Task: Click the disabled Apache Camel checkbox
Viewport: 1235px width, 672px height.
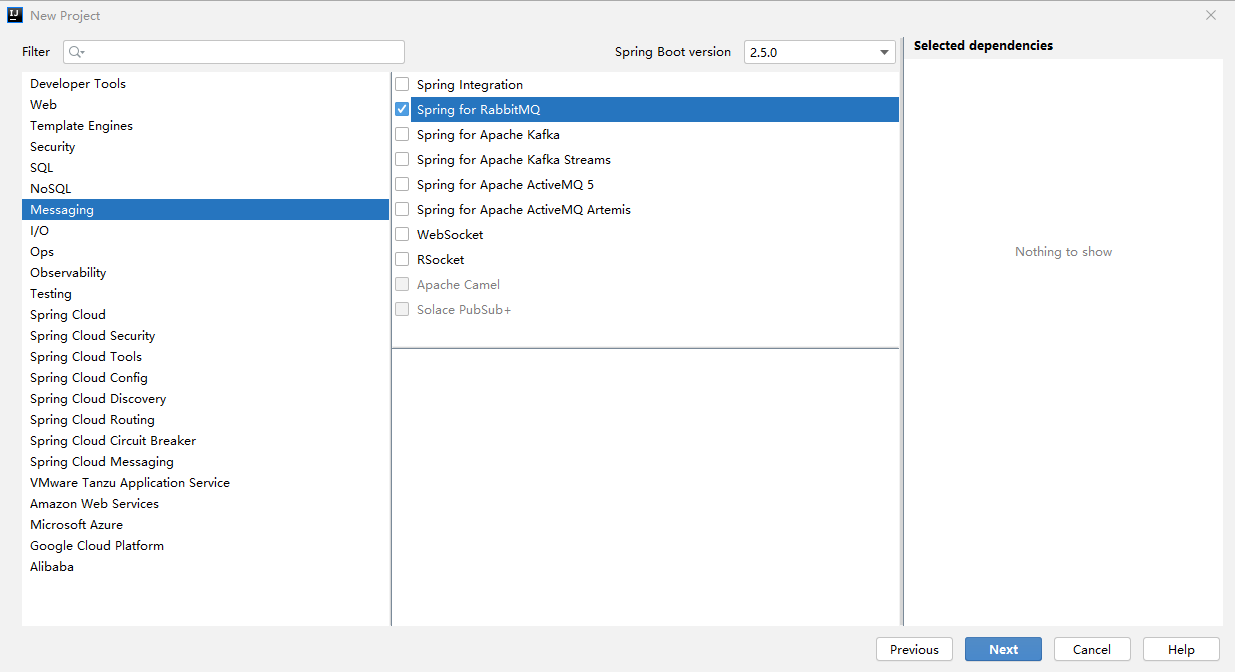Action: point(402,285)
